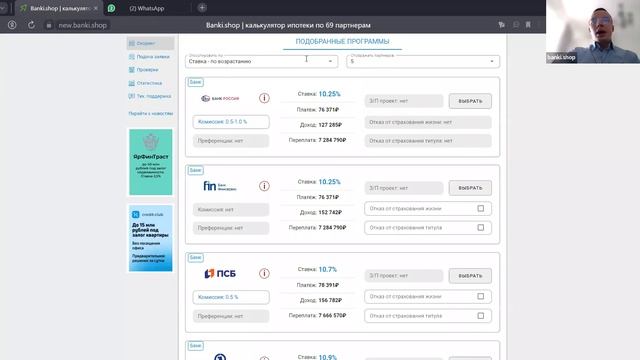Click ВЫБРАТЬ for the Fin bank
The image size is (640, 360).
[470, 188]
